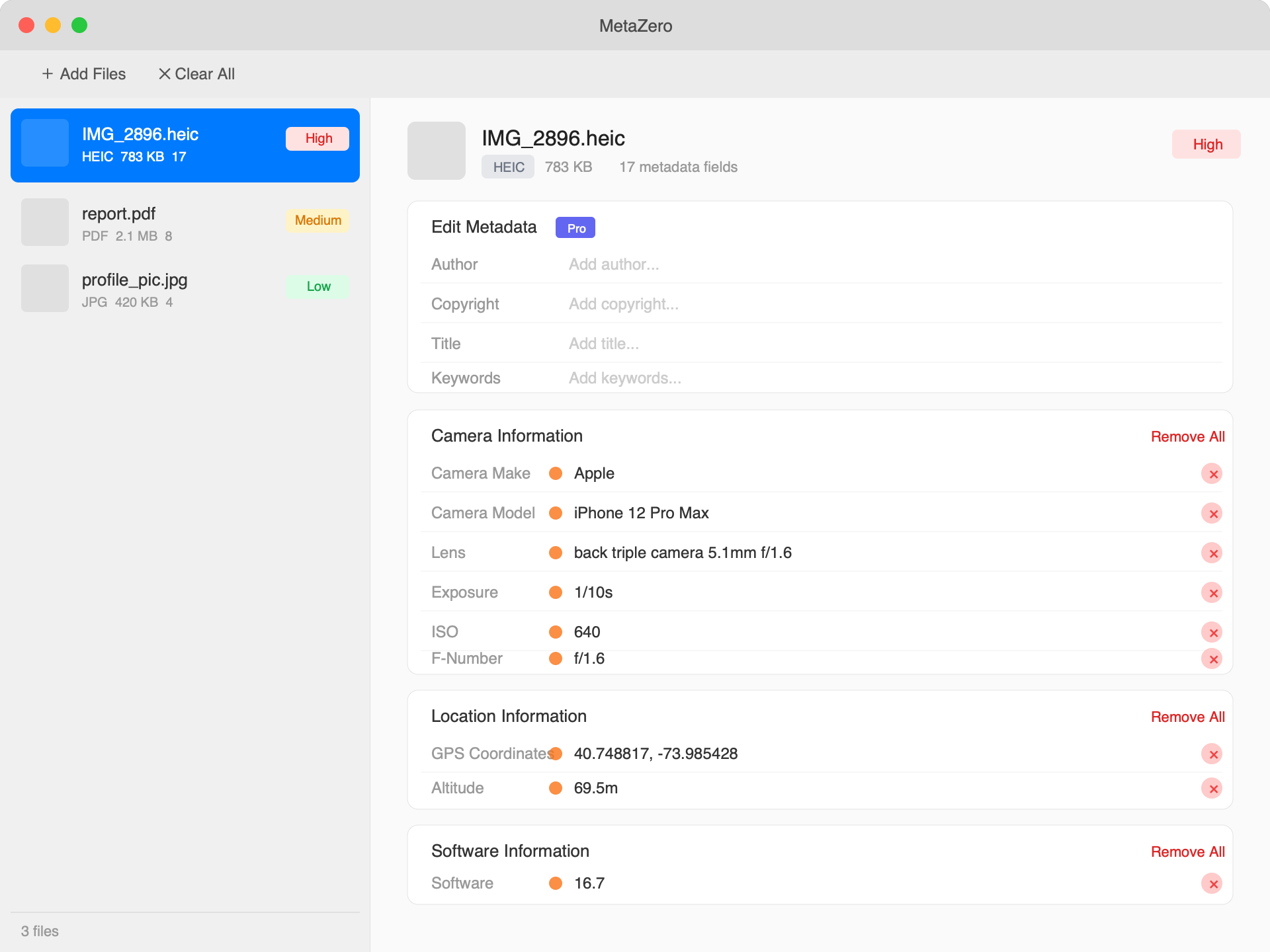Viewport: 1270px width, 952px height.
Task: Click the orange dot beside Lens value
Action: coord(556,553)
